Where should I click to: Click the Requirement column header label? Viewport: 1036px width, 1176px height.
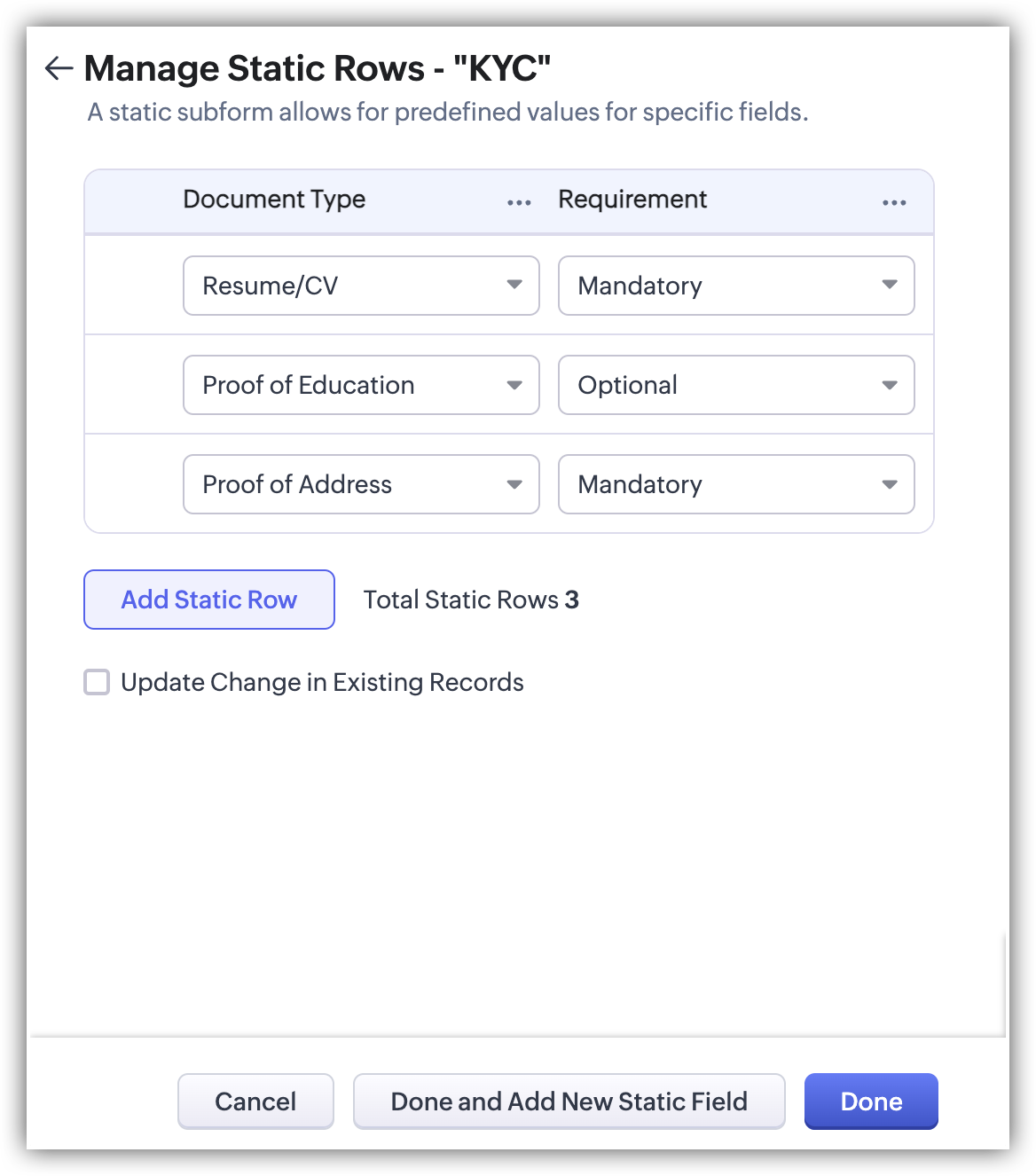click(x=632, y=200)
